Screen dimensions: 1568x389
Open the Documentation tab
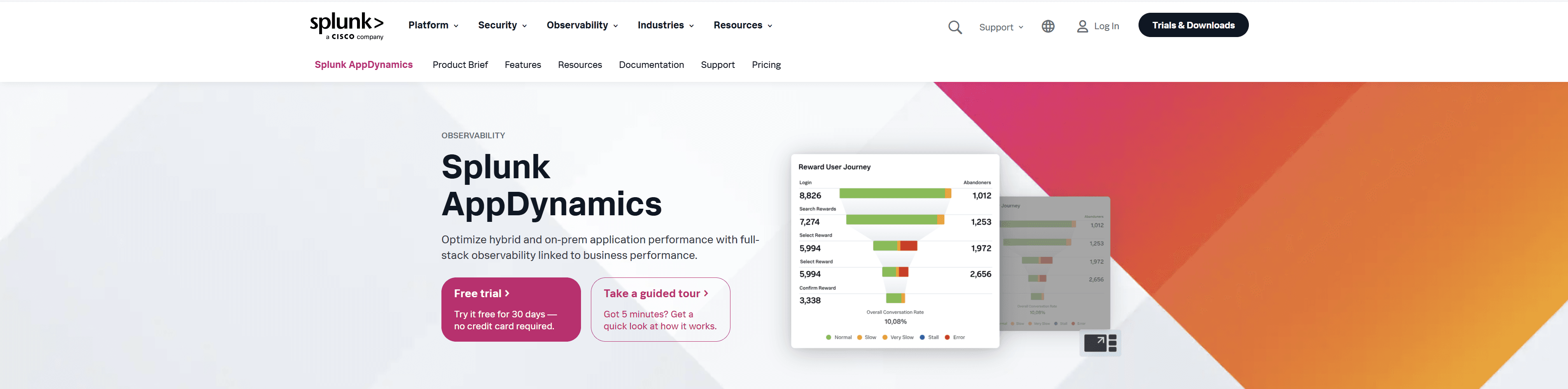651,65
